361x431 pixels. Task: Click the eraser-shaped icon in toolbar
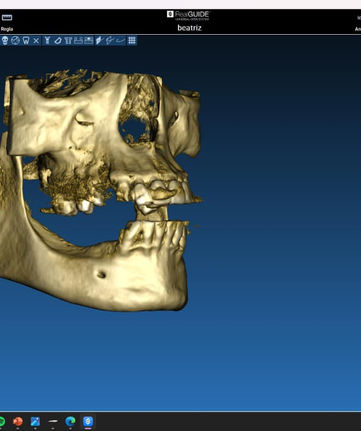coord(58,41)
